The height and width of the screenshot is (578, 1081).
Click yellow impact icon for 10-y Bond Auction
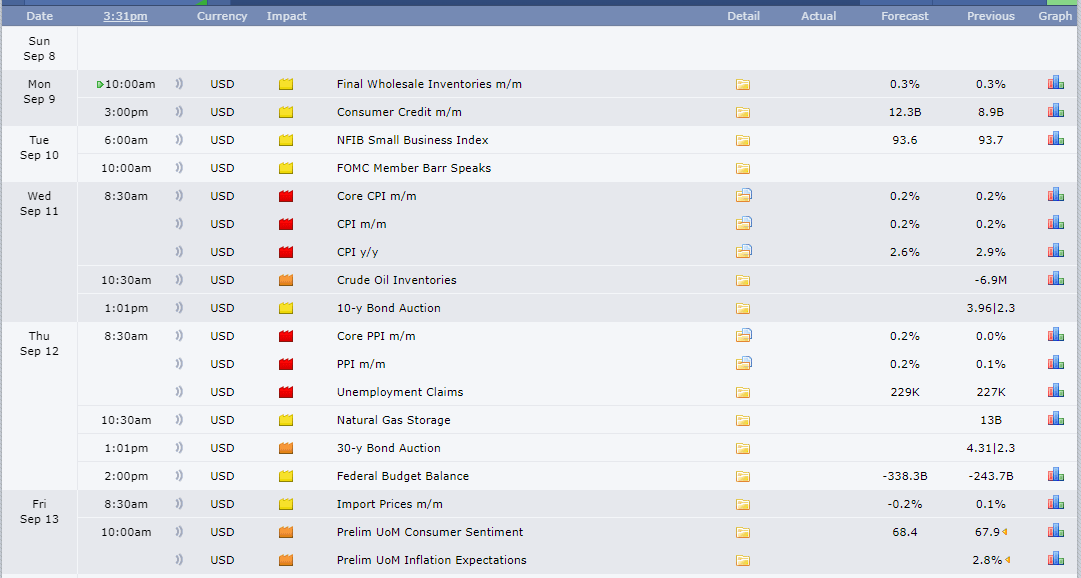286,308
